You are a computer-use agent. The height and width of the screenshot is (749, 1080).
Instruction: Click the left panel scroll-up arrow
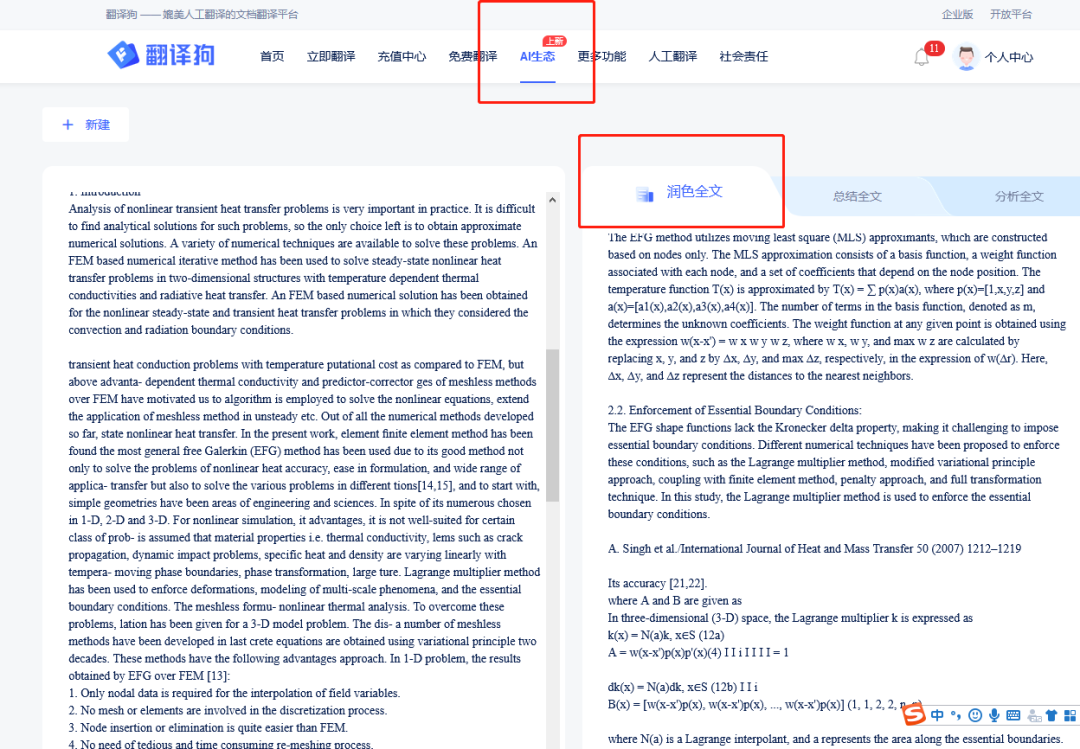(552, 200)
